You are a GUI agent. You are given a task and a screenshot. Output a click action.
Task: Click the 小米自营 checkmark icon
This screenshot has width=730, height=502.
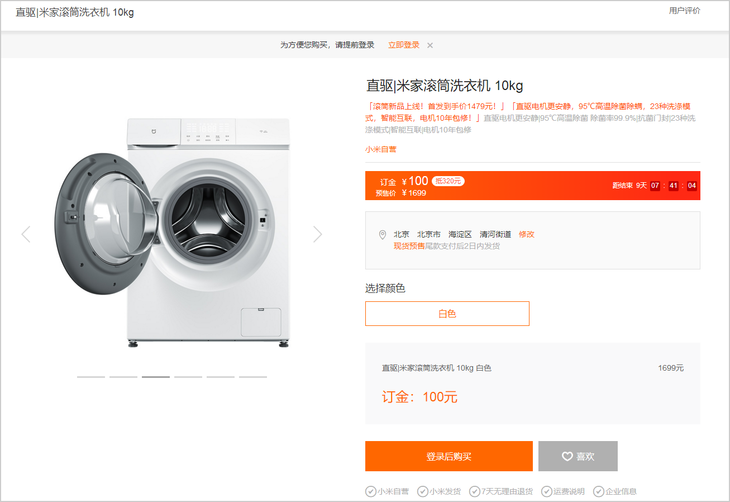[x=370, y=491]
